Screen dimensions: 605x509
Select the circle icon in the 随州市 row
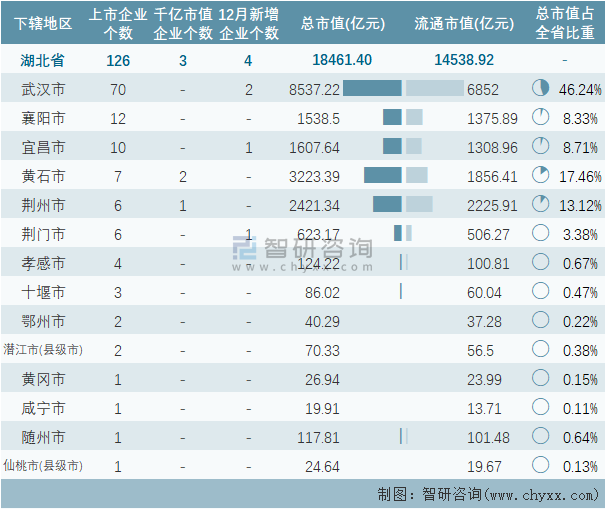(x=541, y=437)
